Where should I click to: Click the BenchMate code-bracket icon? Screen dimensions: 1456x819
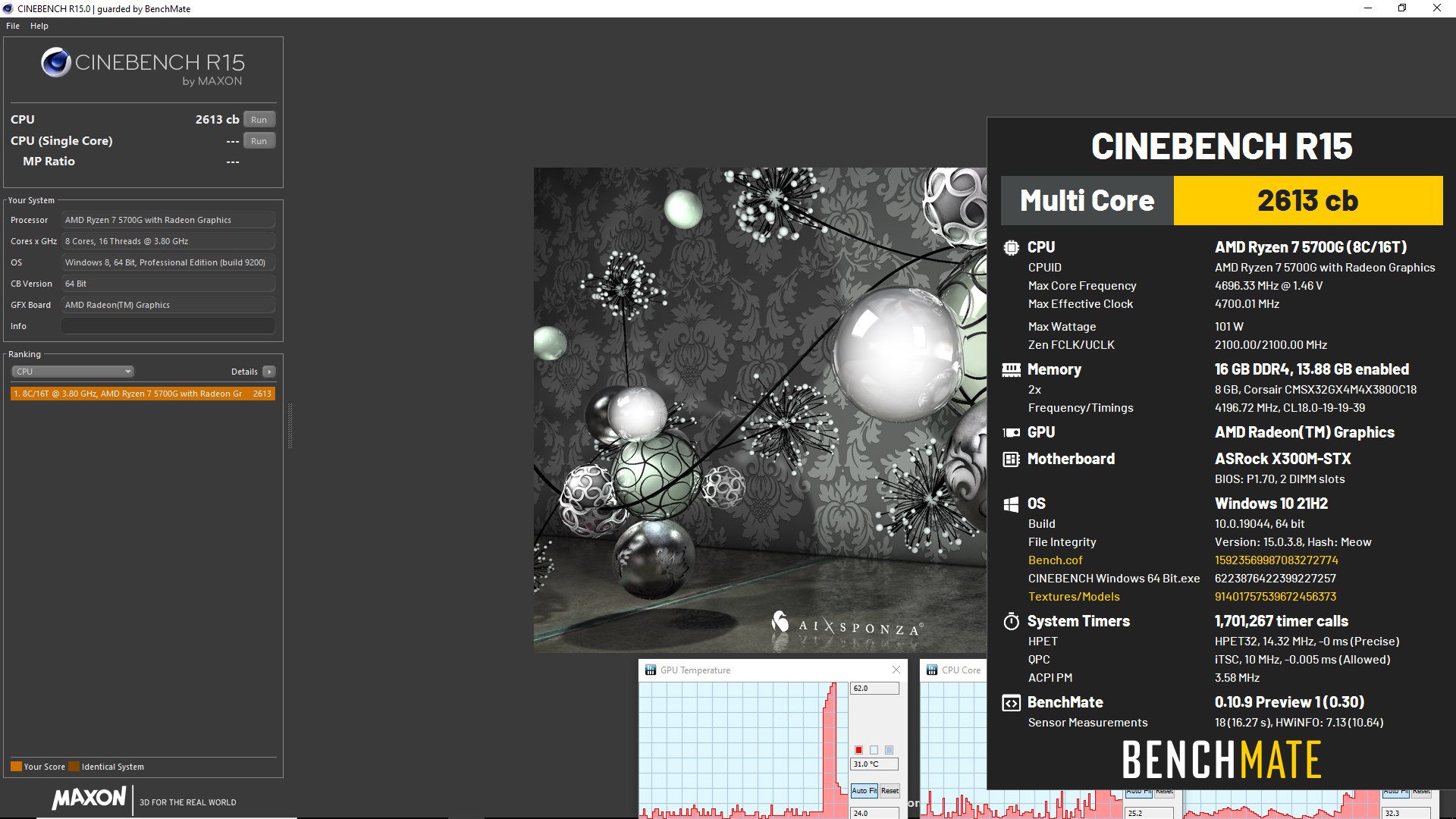(x=1011, y=703)
